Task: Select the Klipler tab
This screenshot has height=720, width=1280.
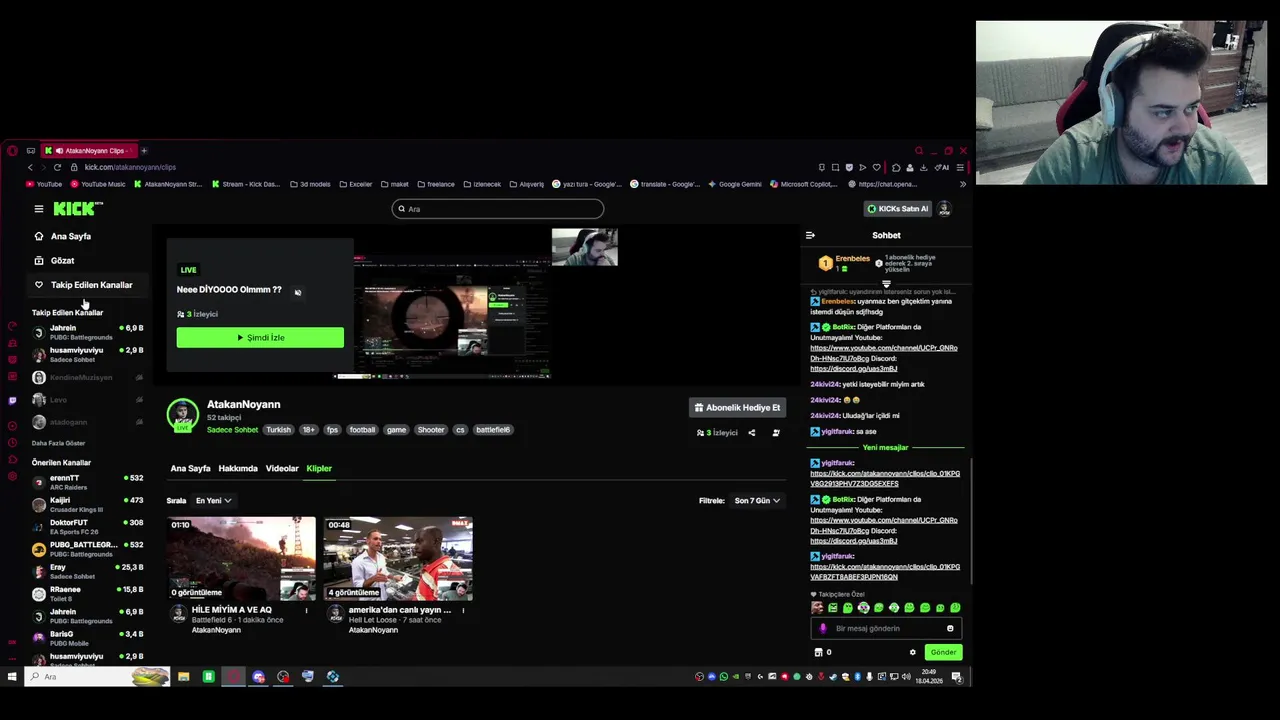Action: (319, 469)
